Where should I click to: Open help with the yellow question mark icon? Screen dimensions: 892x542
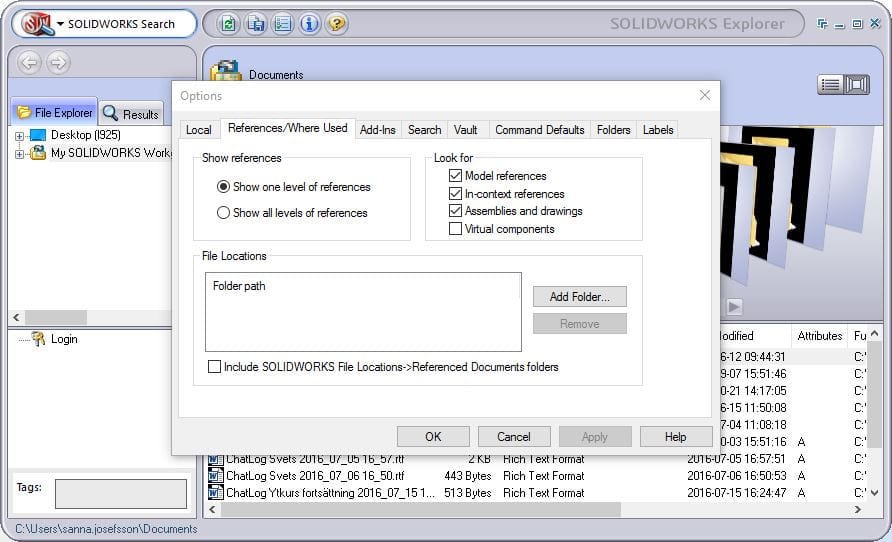(x=337, y=24)
